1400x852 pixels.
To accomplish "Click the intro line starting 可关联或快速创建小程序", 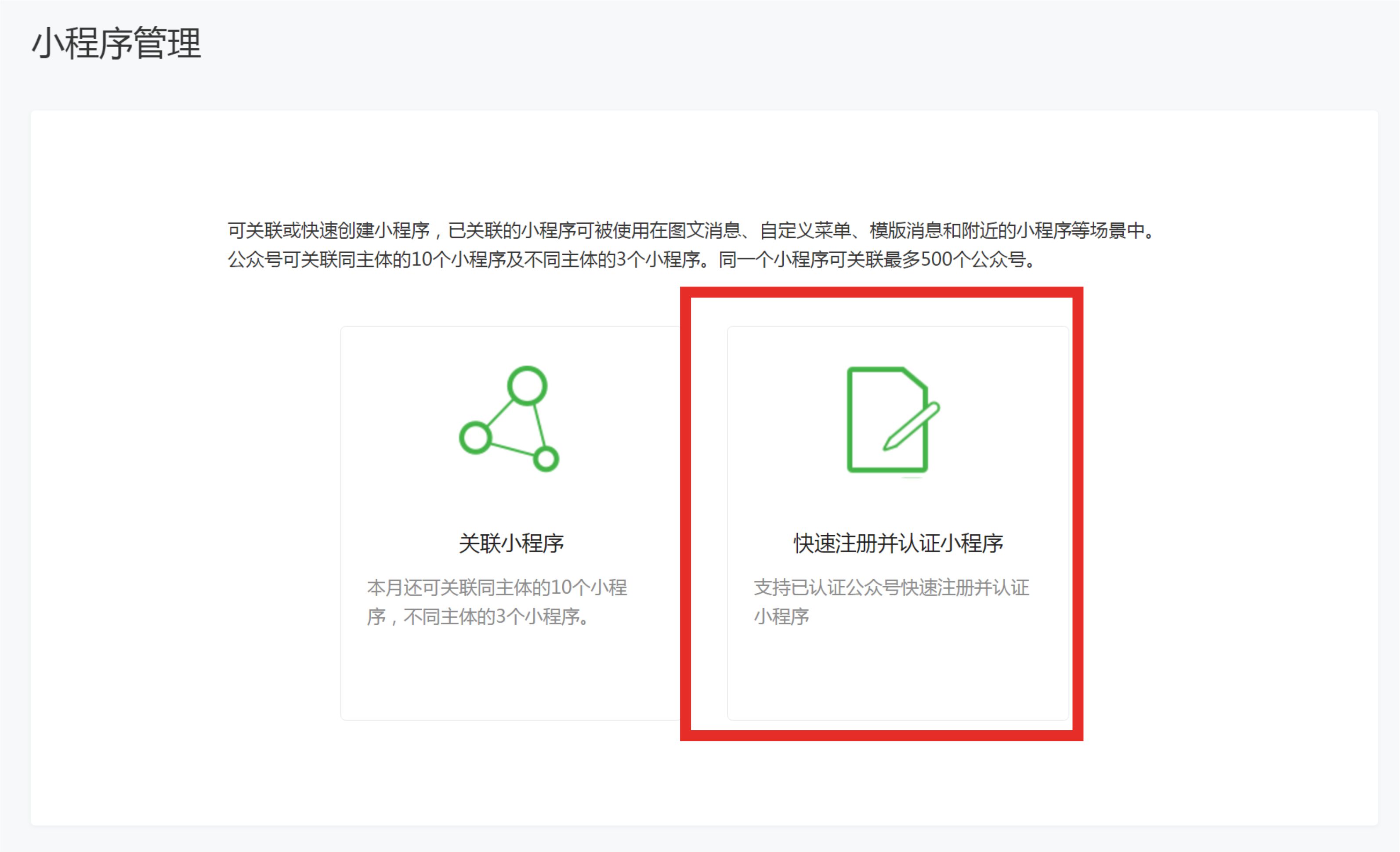I will [691, 230].
